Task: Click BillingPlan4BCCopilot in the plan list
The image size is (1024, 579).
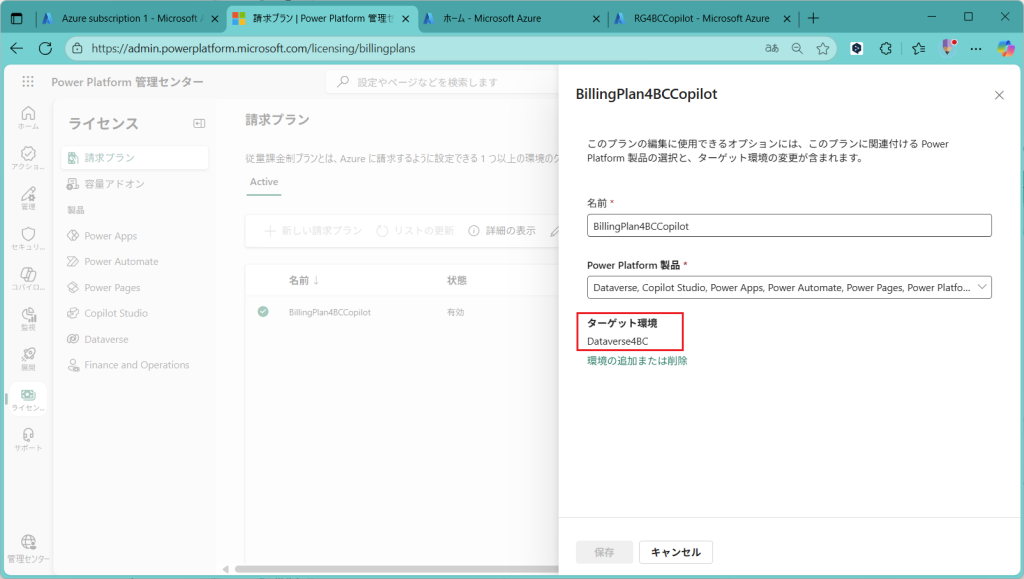Action: tap(330, 312)
